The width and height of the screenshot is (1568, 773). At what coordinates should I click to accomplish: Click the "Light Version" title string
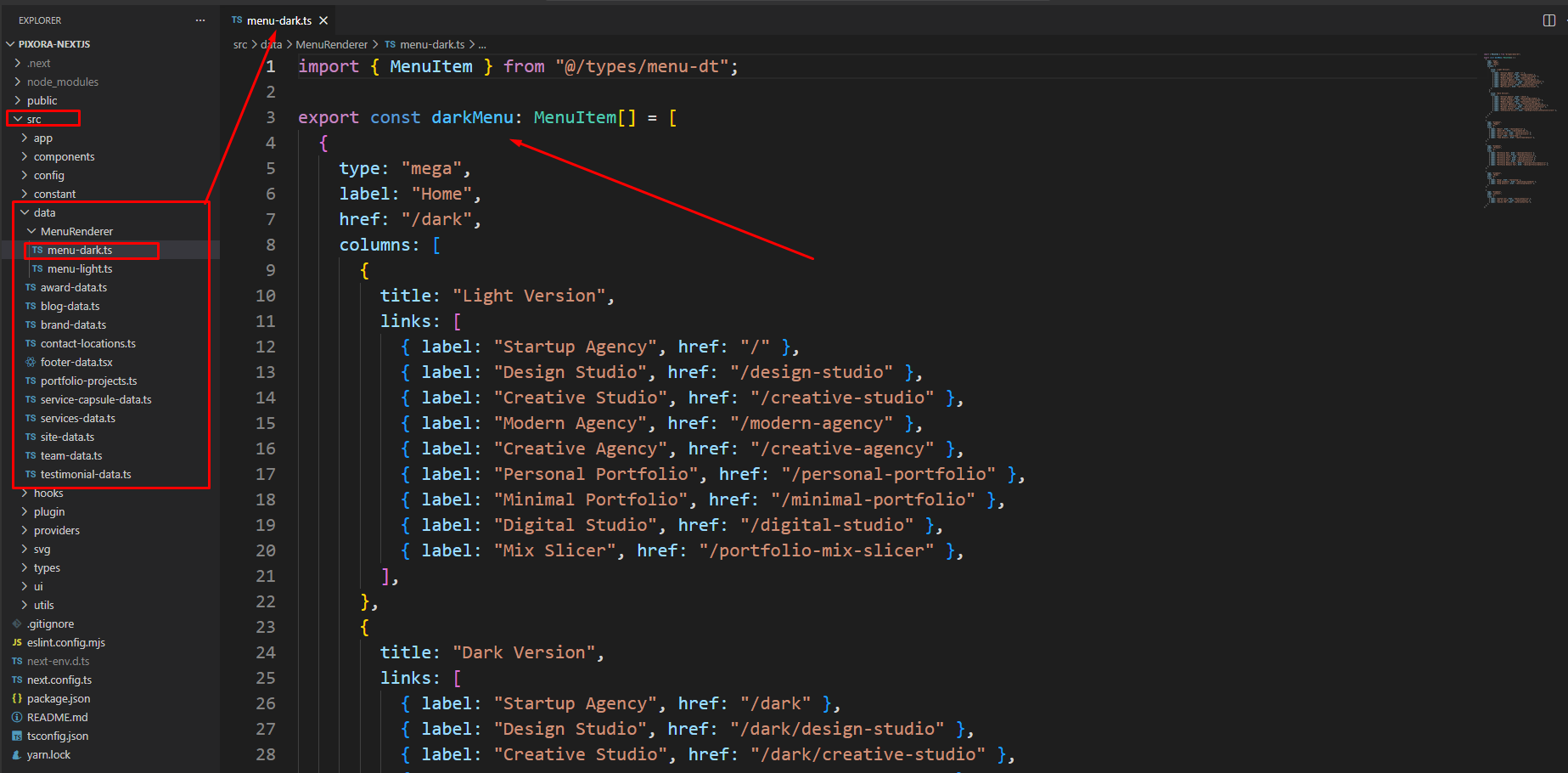coord(529,296)
